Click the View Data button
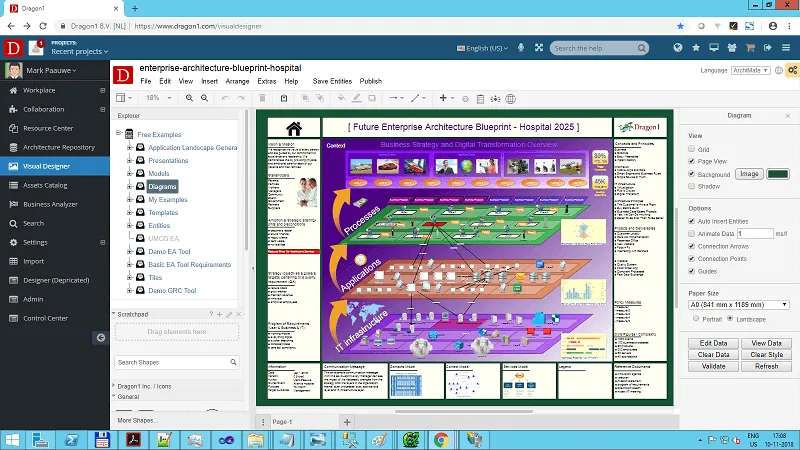 point(766,343)
